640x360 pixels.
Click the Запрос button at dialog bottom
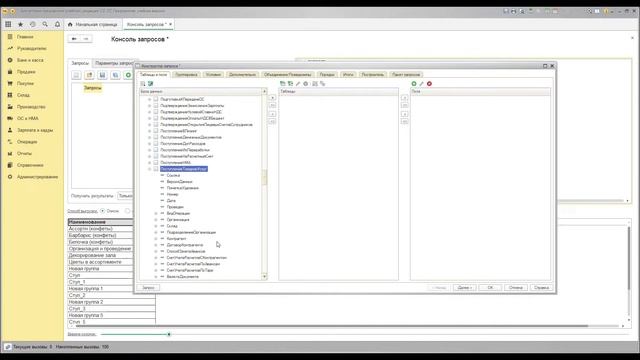pyautogui.click(x=148, y=288)
